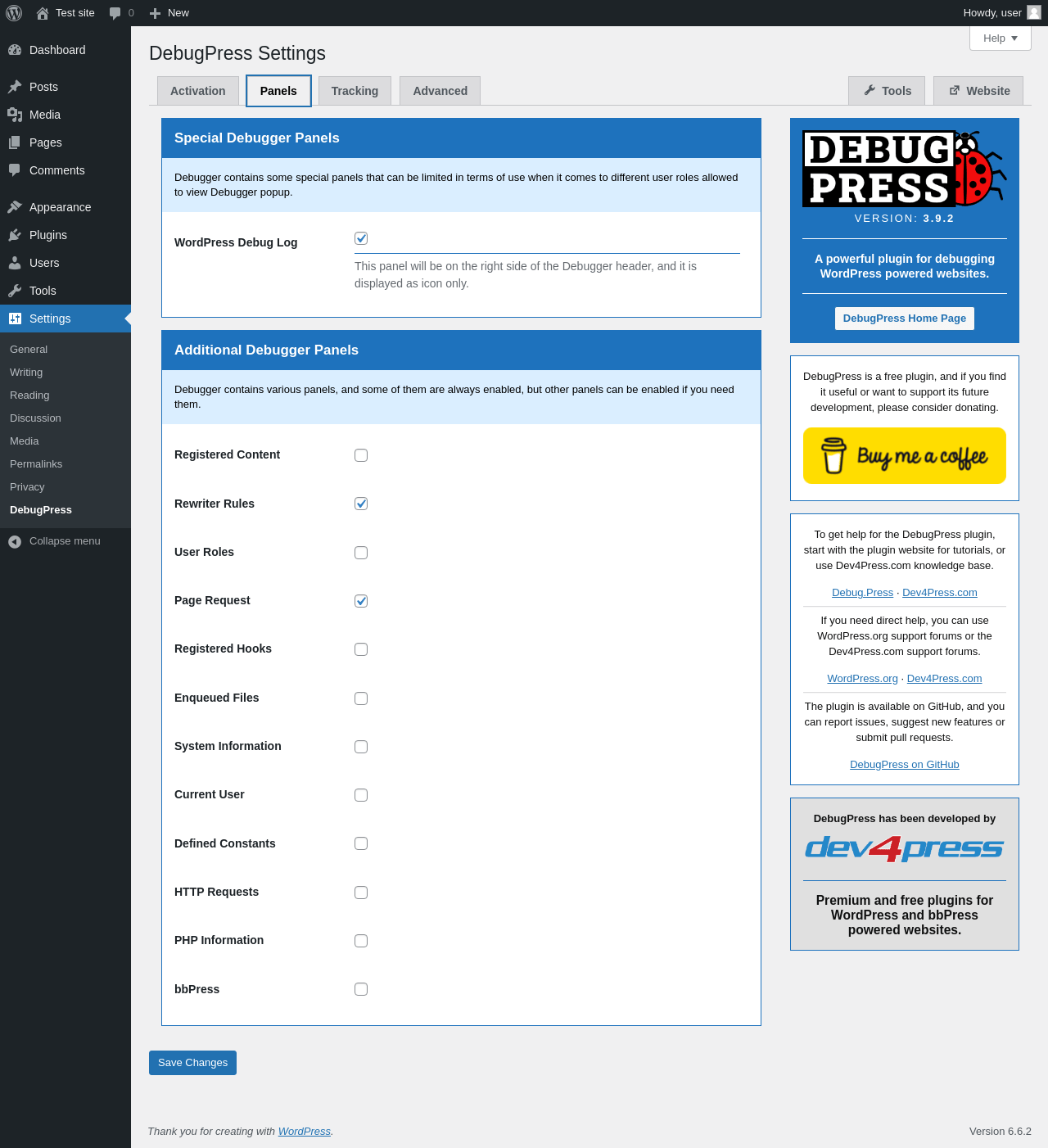Open the Website external link tab
Image resolution: width=1048 pixels, height=1148 pixels.
(x=978, y=91)
